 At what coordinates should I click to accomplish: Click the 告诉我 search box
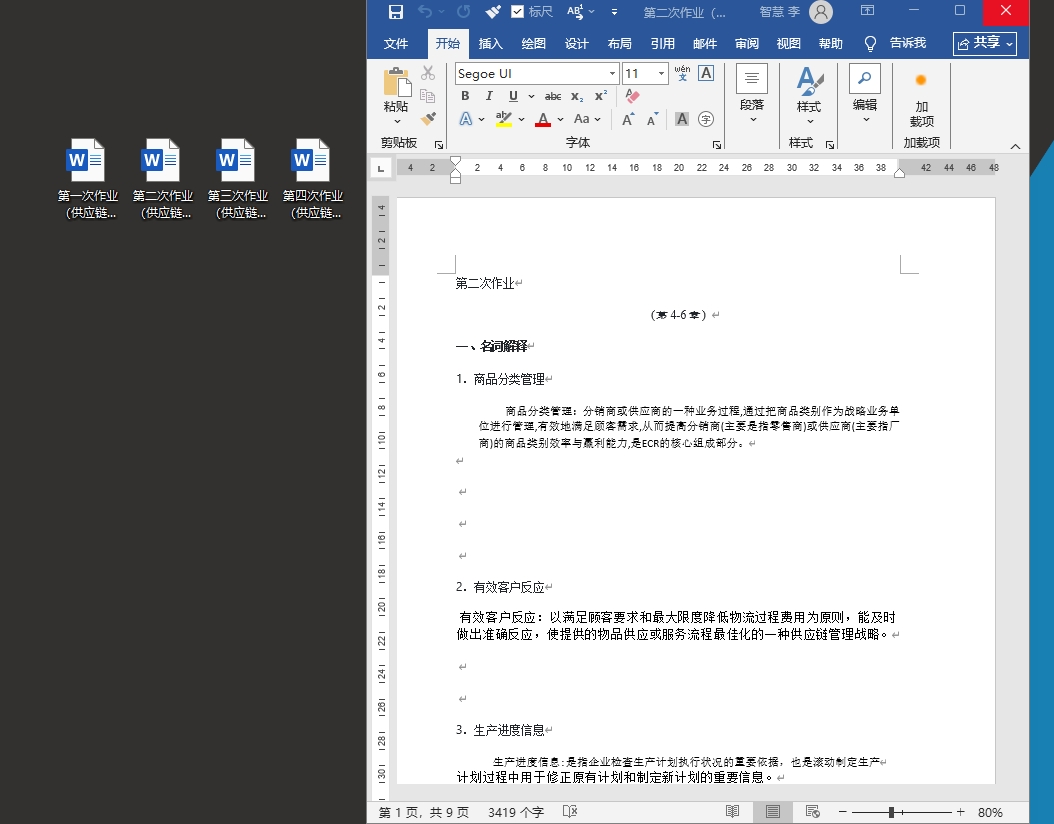(895, 44)
